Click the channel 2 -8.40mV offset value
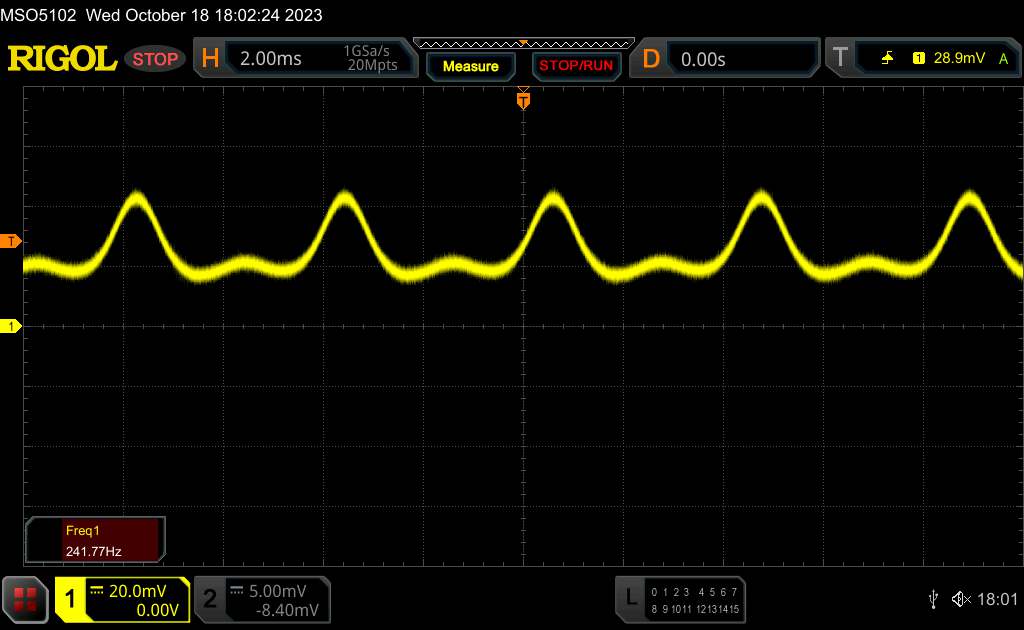 (287, 610)
